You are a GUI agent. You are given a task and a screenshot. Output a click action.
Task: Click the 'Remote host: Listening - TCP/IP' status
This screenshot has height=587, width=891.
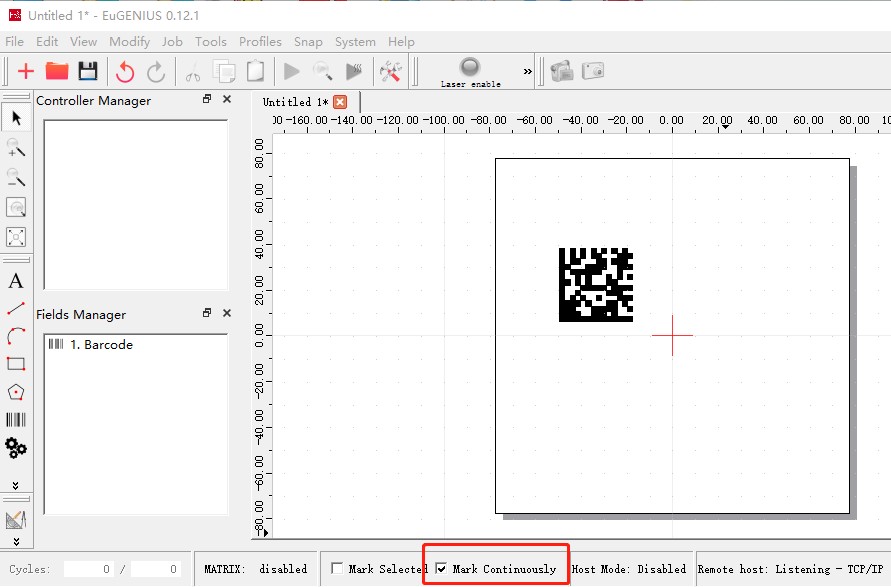(x=790, y=569)
